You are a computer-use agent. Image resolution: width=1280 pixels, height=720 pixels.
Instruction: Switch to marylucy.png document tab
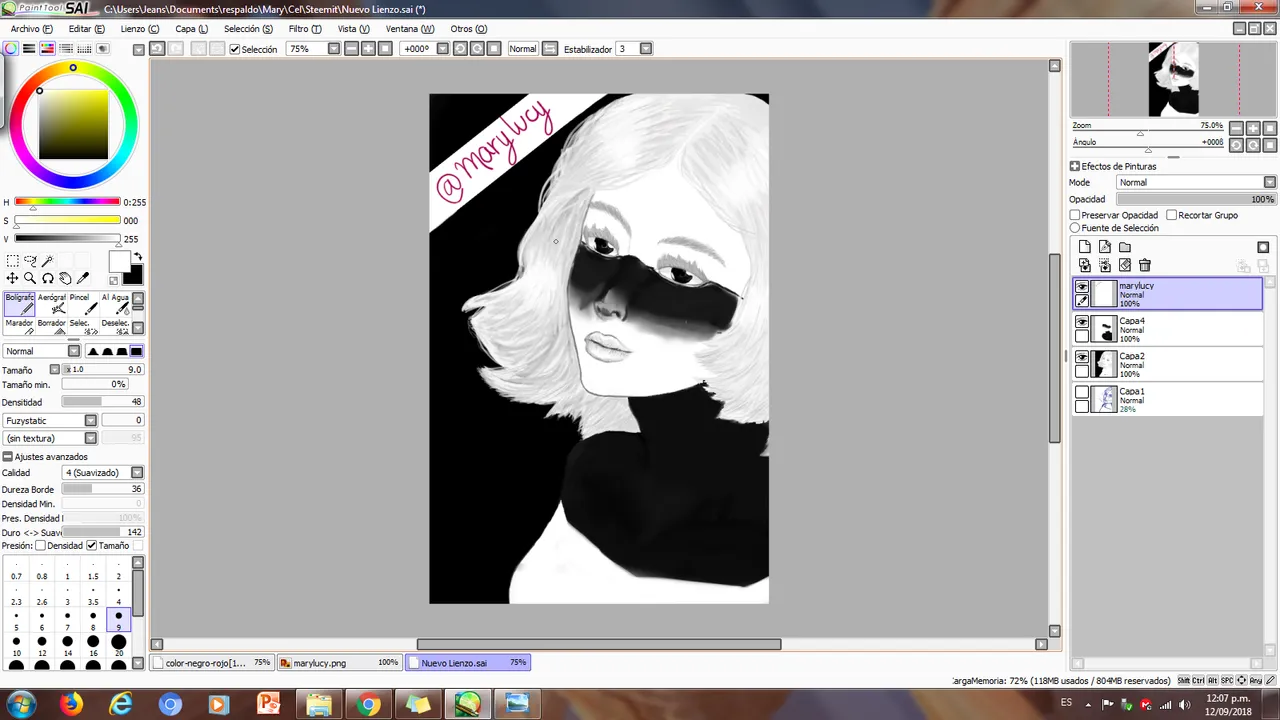[x=339, y=663]
